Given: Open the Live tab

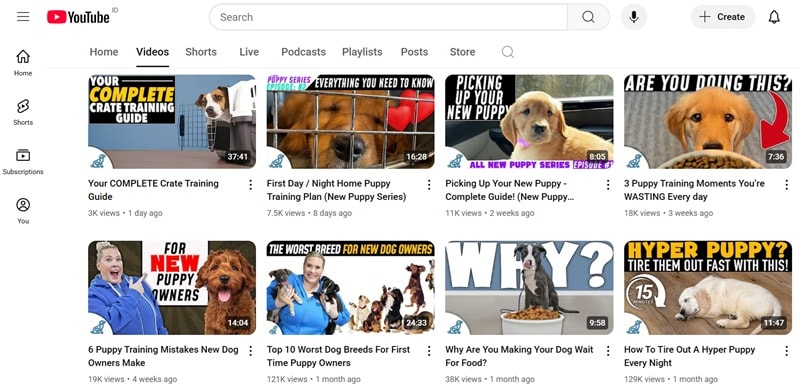Looking at the screenshot, I should point(249,52).
